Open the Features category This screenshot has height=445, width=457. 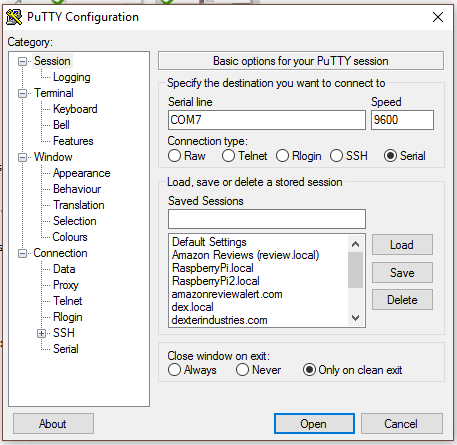[x=73, y=141]
